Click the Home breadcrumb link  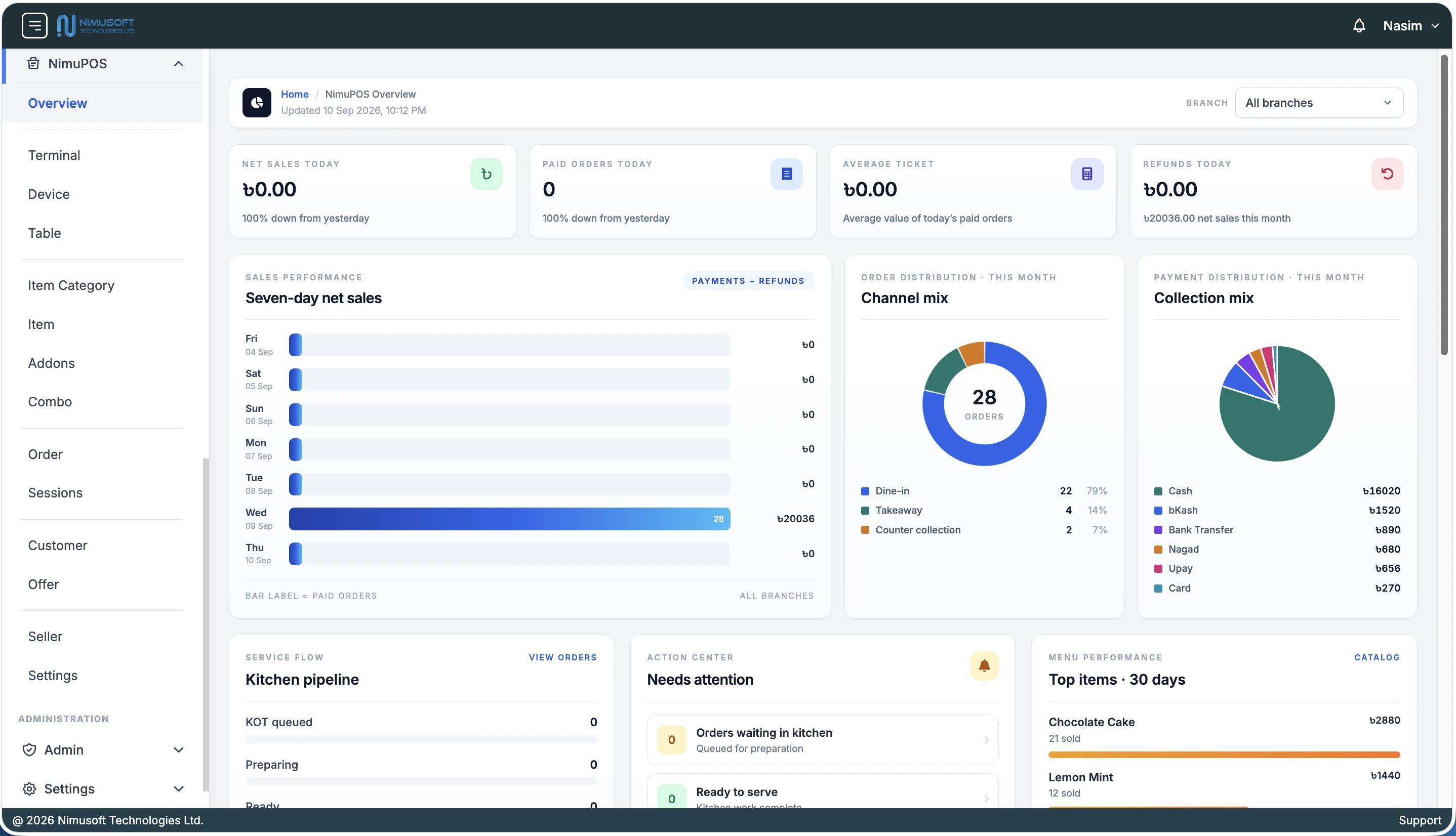click(295, 94)
